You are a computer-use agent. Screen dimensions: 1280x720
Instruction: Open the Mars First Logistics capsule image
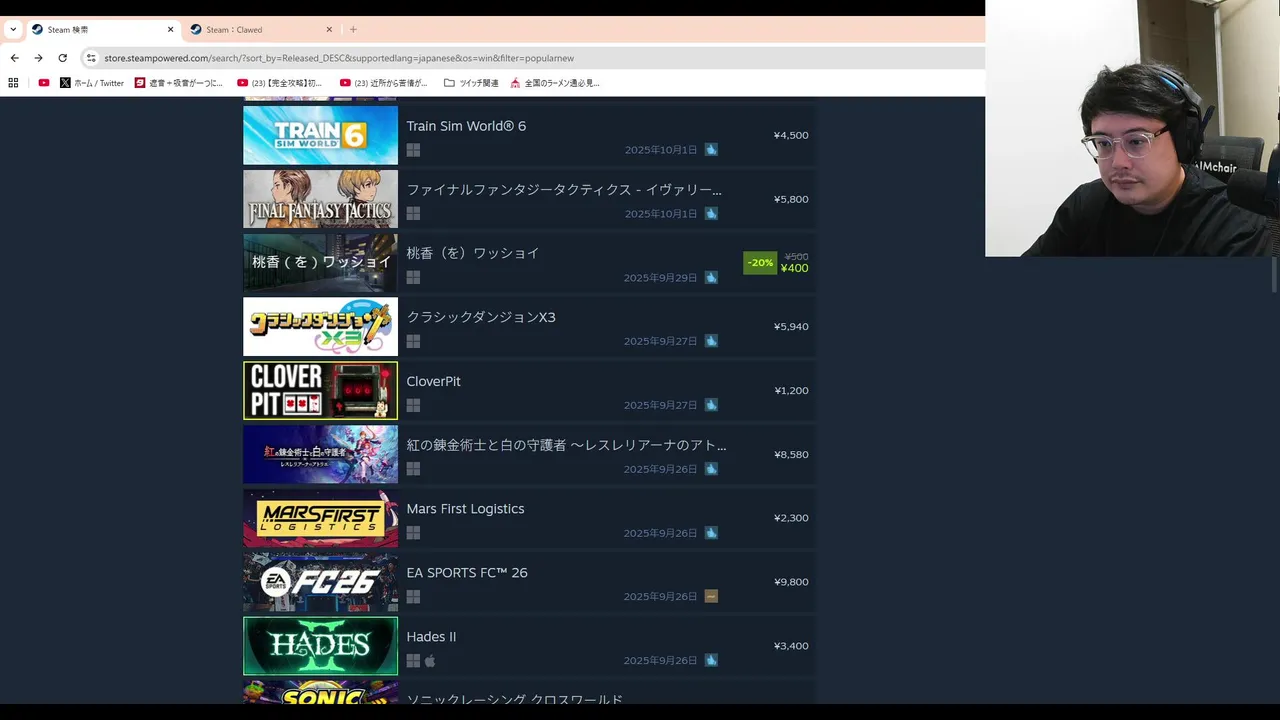[x=320, y=518]
